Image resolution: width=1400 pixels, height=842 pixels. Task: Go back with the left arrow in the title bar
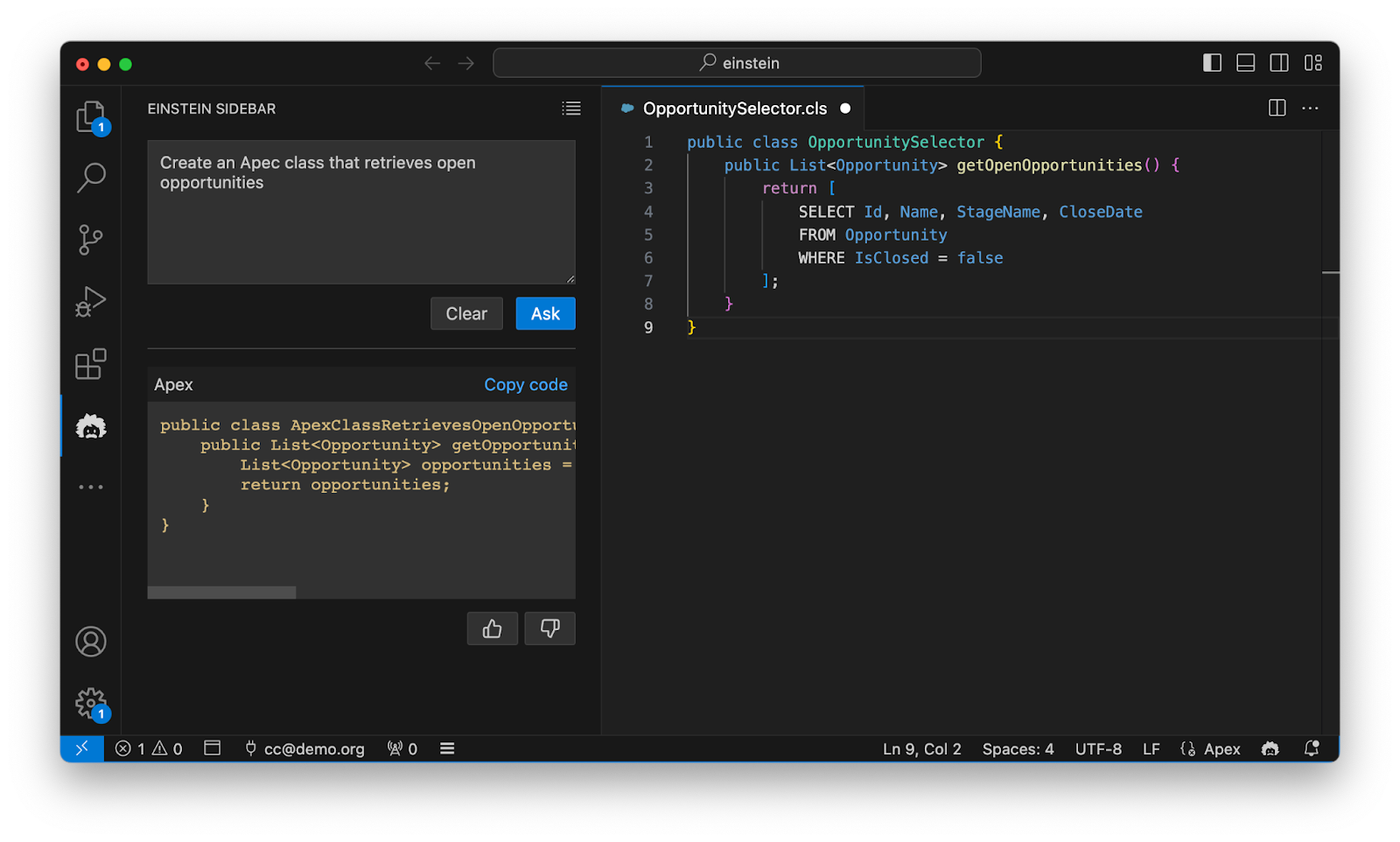(x=432, y=63)
